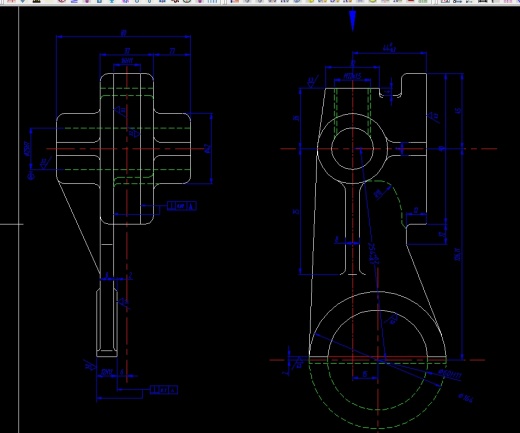This screenshot has width=520, height=433.
Task: Click the diameter text at the lower-right leader end
Action: click(x=465, y=397)
